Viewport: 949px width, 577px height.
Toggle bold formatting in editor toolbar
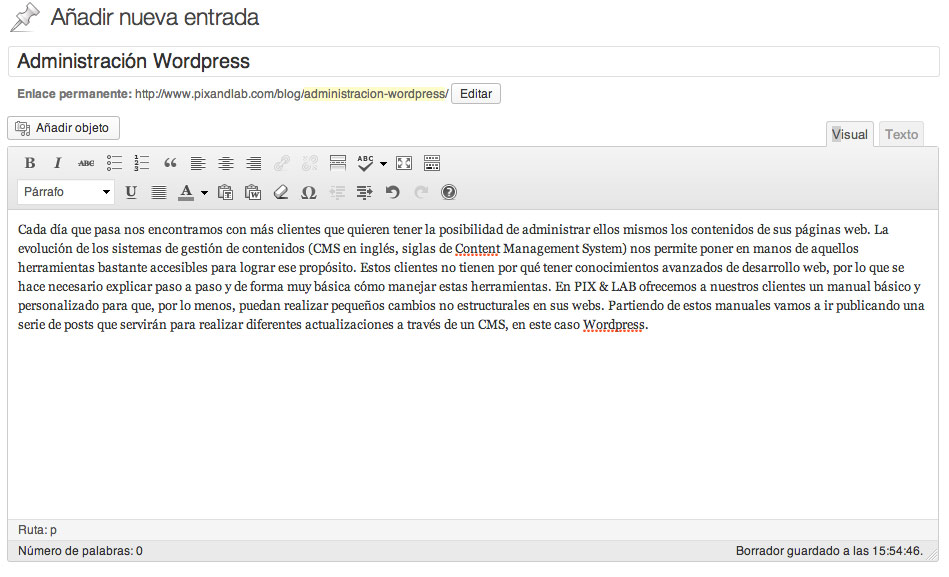30,163
